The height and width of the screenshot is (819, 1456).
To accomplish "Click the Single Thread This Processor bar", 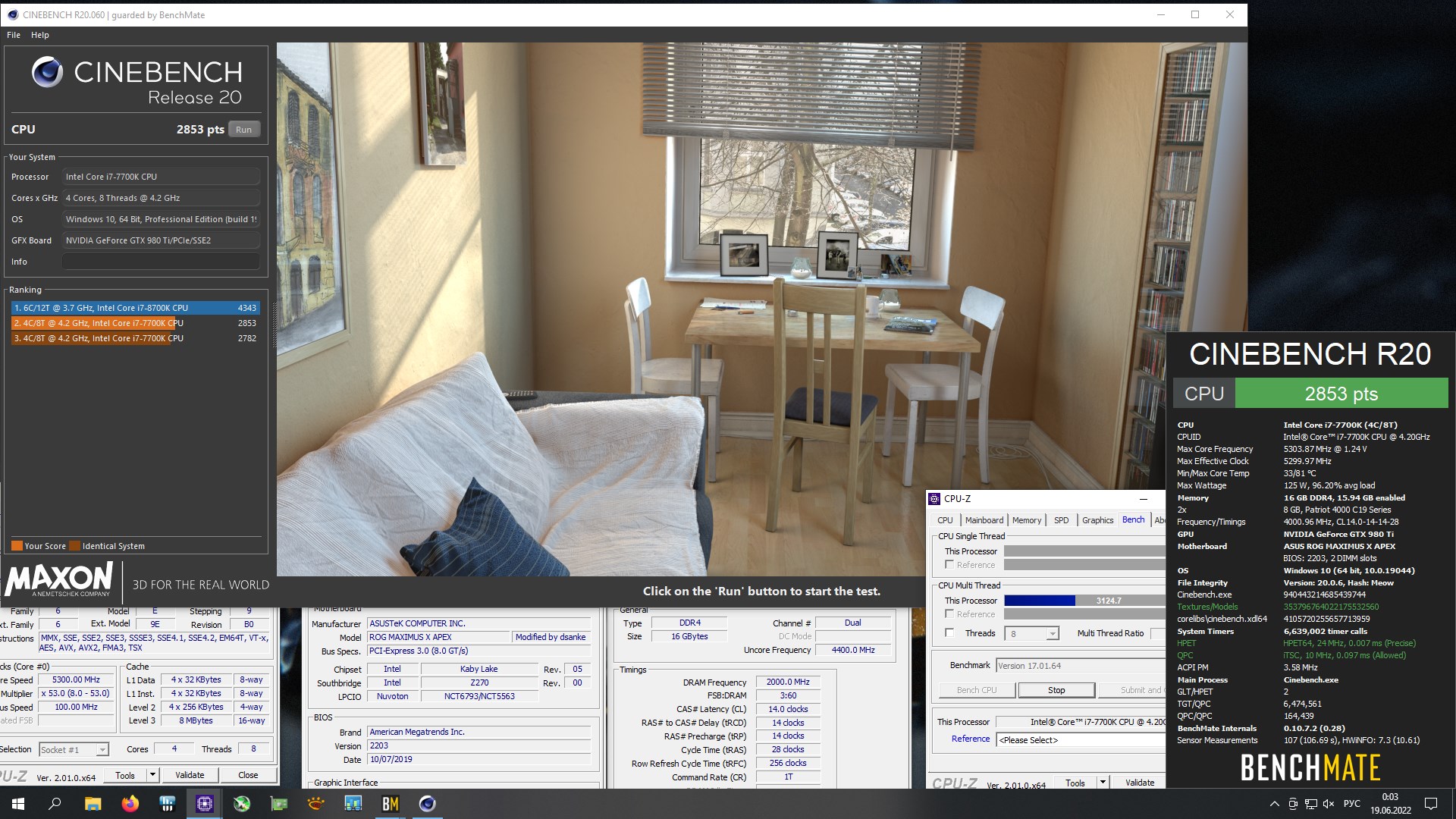I will click(x=1084, y=551).
